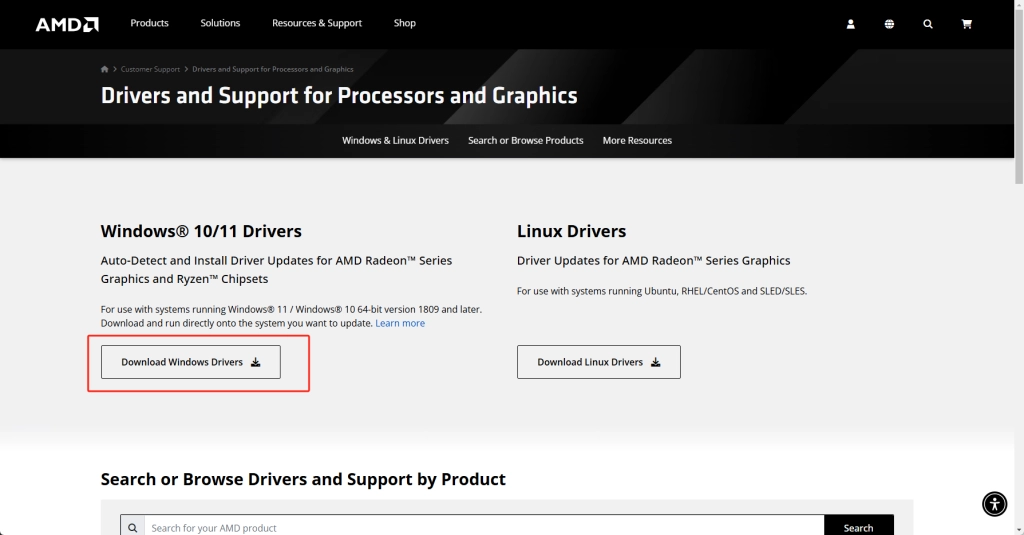
Task: Open the Customer Support breadcrumb link
Action: click(x=150, y=69)
